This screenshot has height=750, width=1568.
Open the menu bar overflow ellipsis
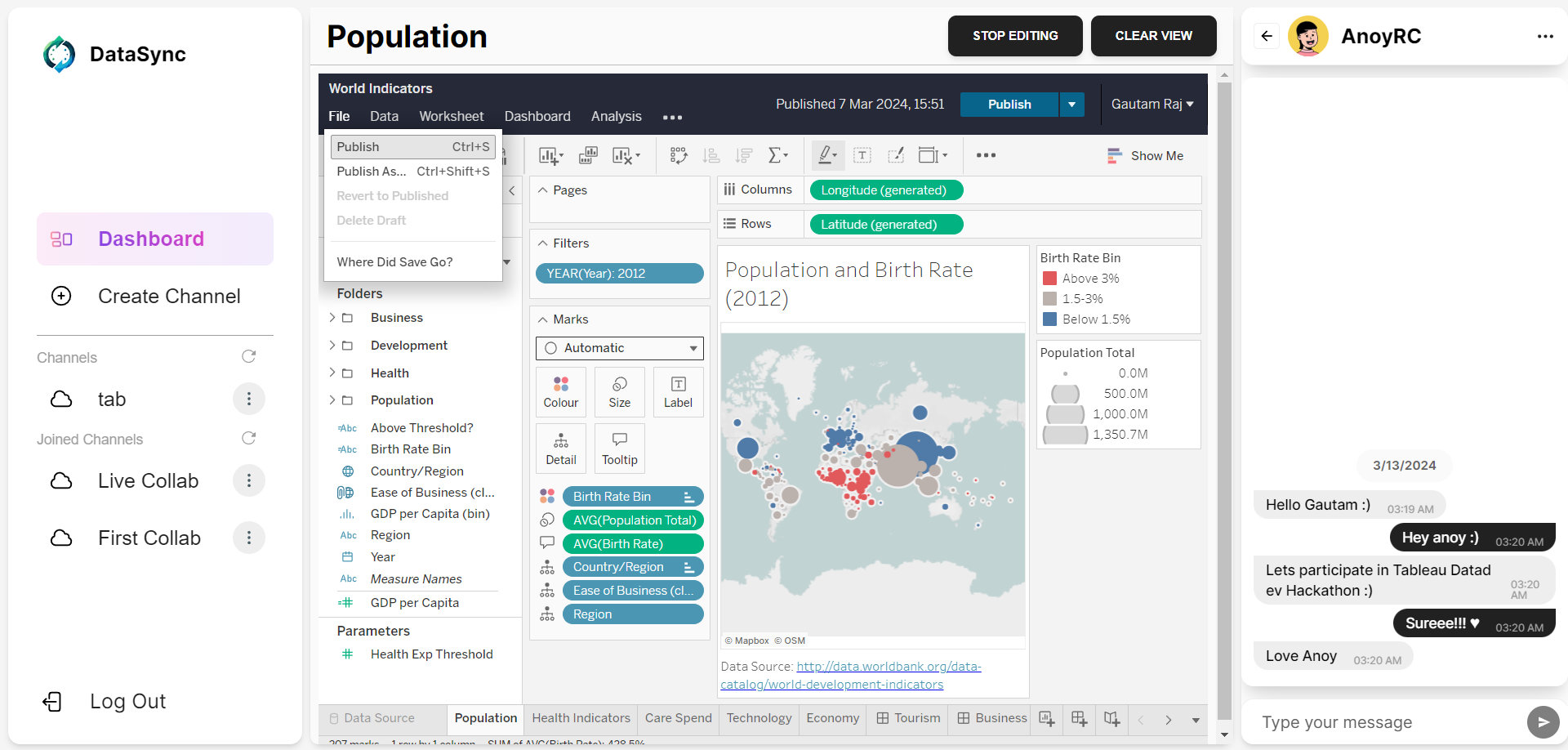tap(672, 118)
